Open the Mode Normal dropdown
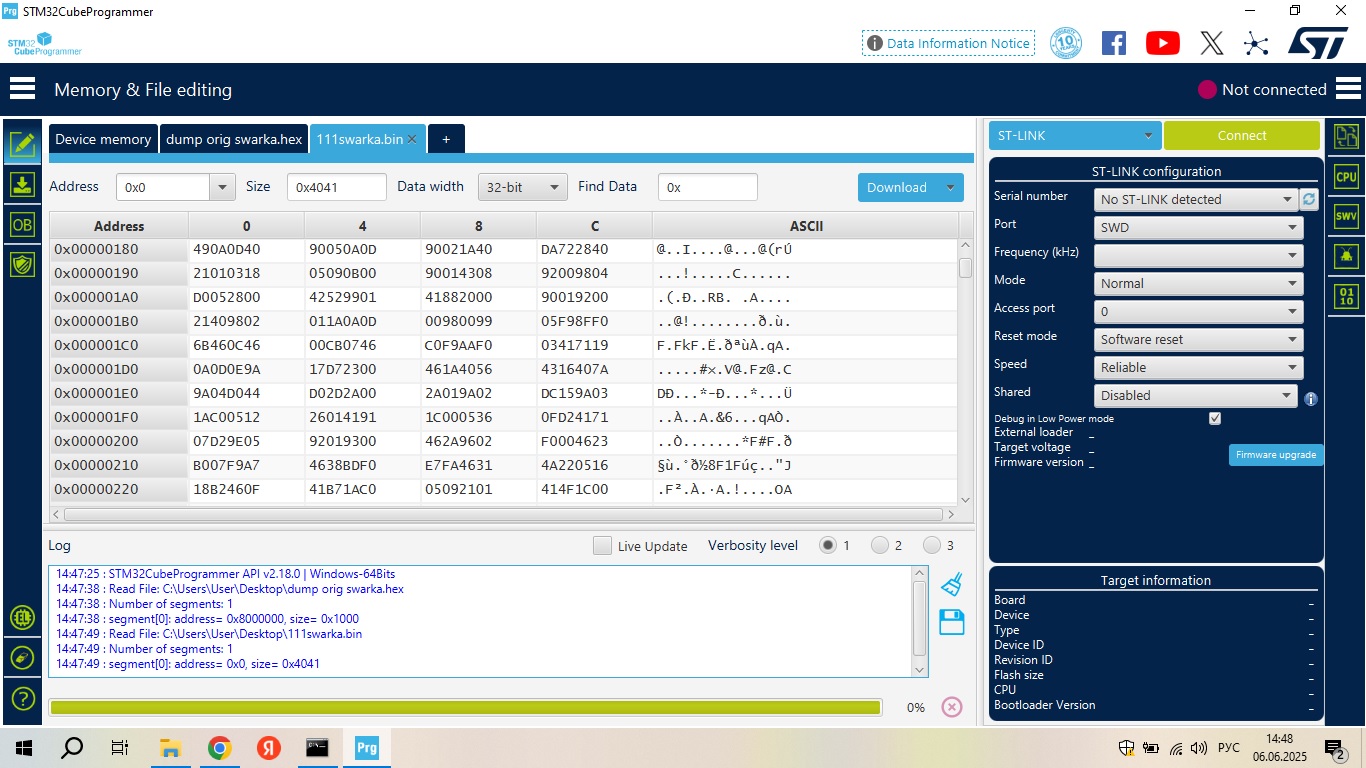The width and height of the screenshot is (1366, 768). [x=1199, y=283]
